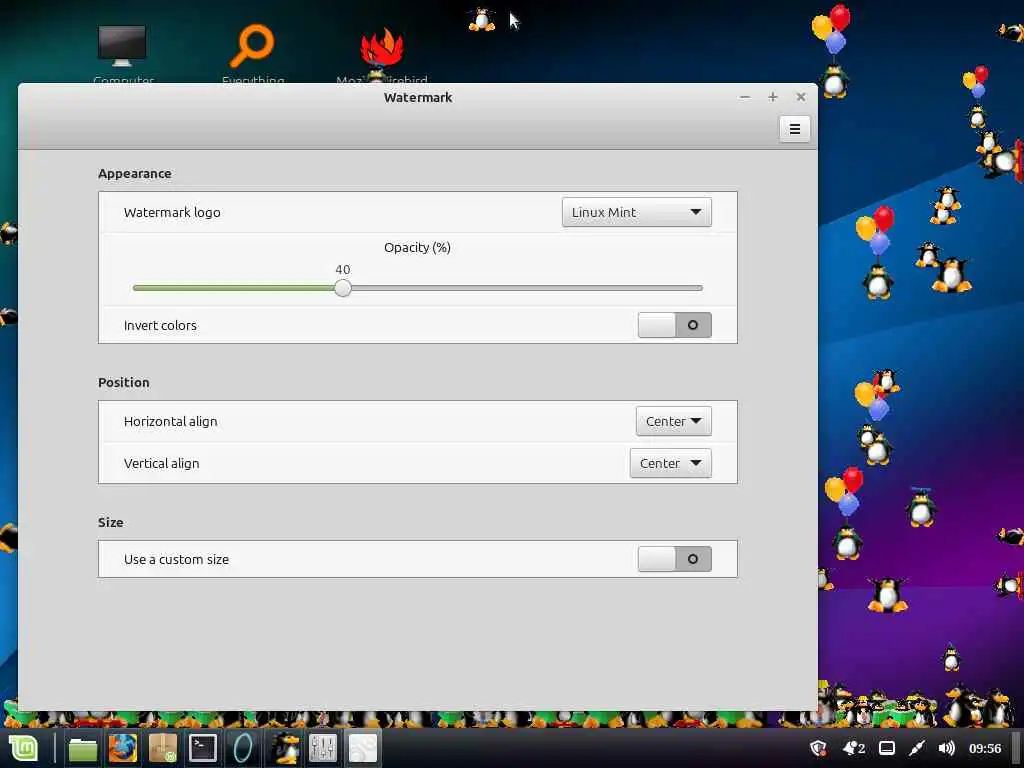Toggle the Use a custom size switch
Image resolution: width=1024 pixels, height=768 pixels.
click(674, 558)
